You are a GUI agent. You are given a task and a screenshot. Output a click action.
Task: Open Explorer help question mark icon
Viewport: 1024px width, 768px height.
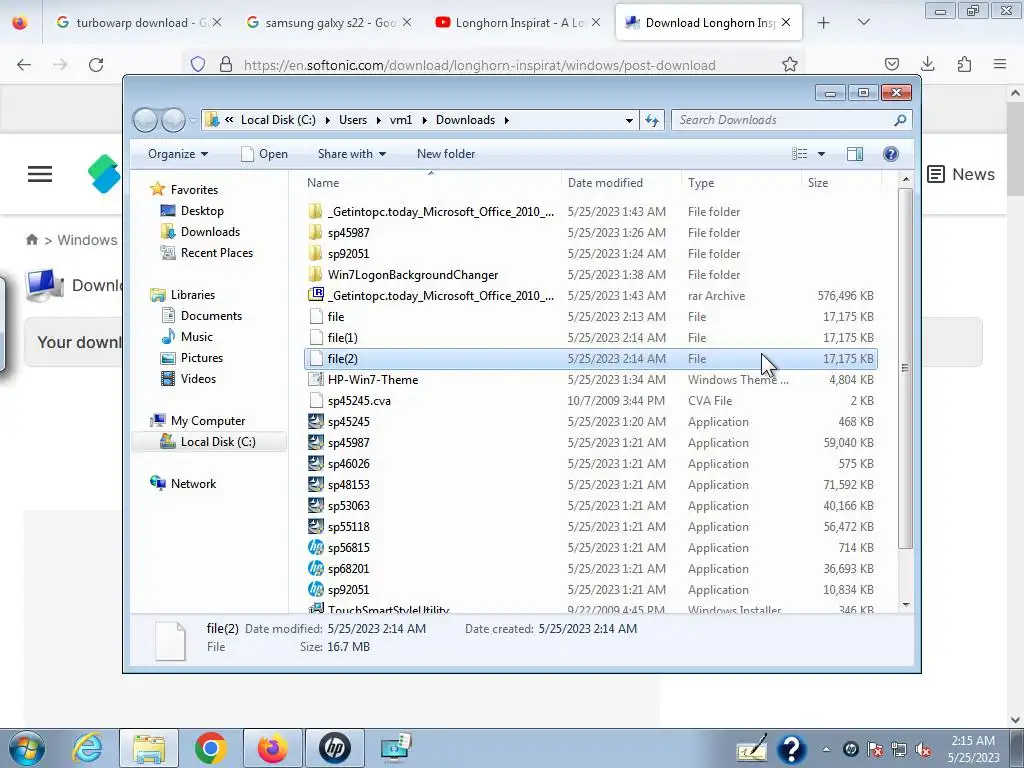pyautogui.click(x=890, y=154)
